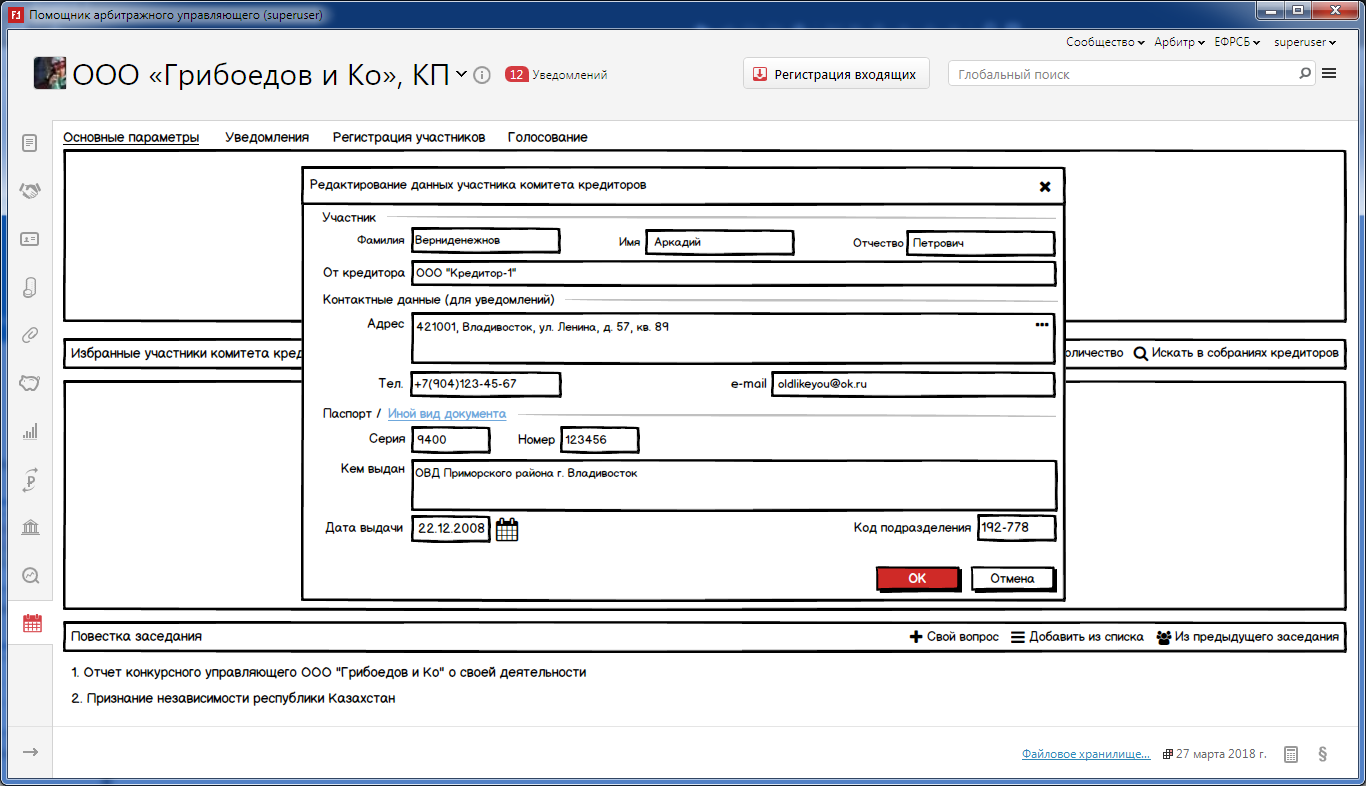
Task: Click the info icon next to company name
Action: point(482,75)
